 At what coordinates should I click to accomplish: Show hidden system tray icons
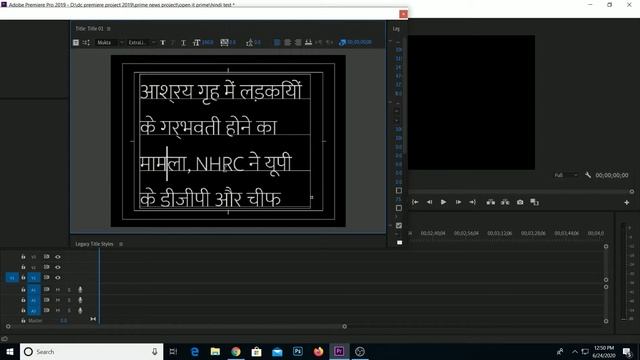575,351
